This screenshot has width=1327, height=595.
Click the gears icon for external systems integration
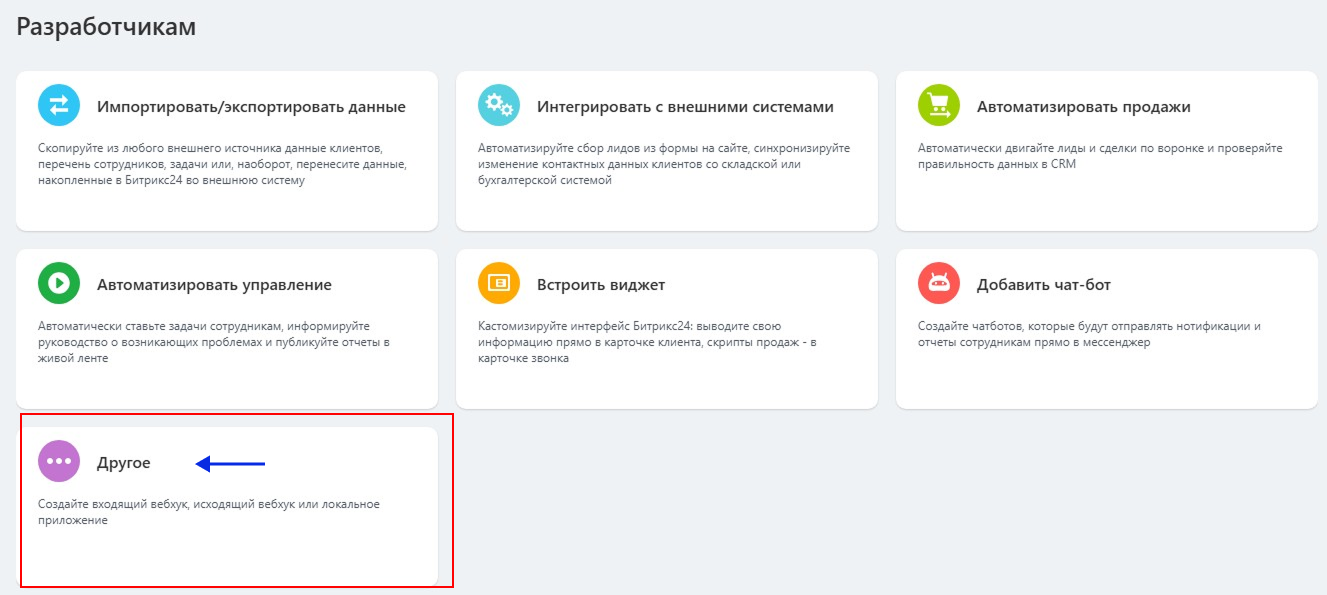pos(498,106)
